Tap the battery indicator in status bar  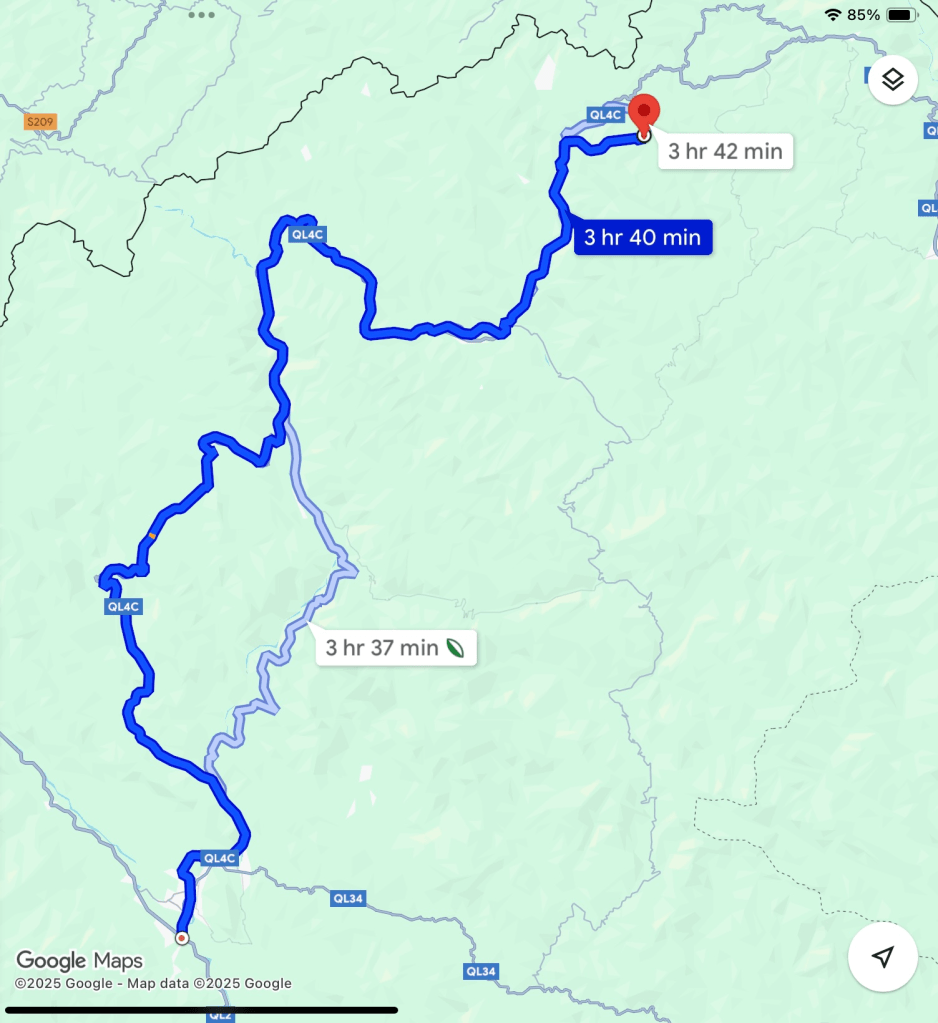901,14
